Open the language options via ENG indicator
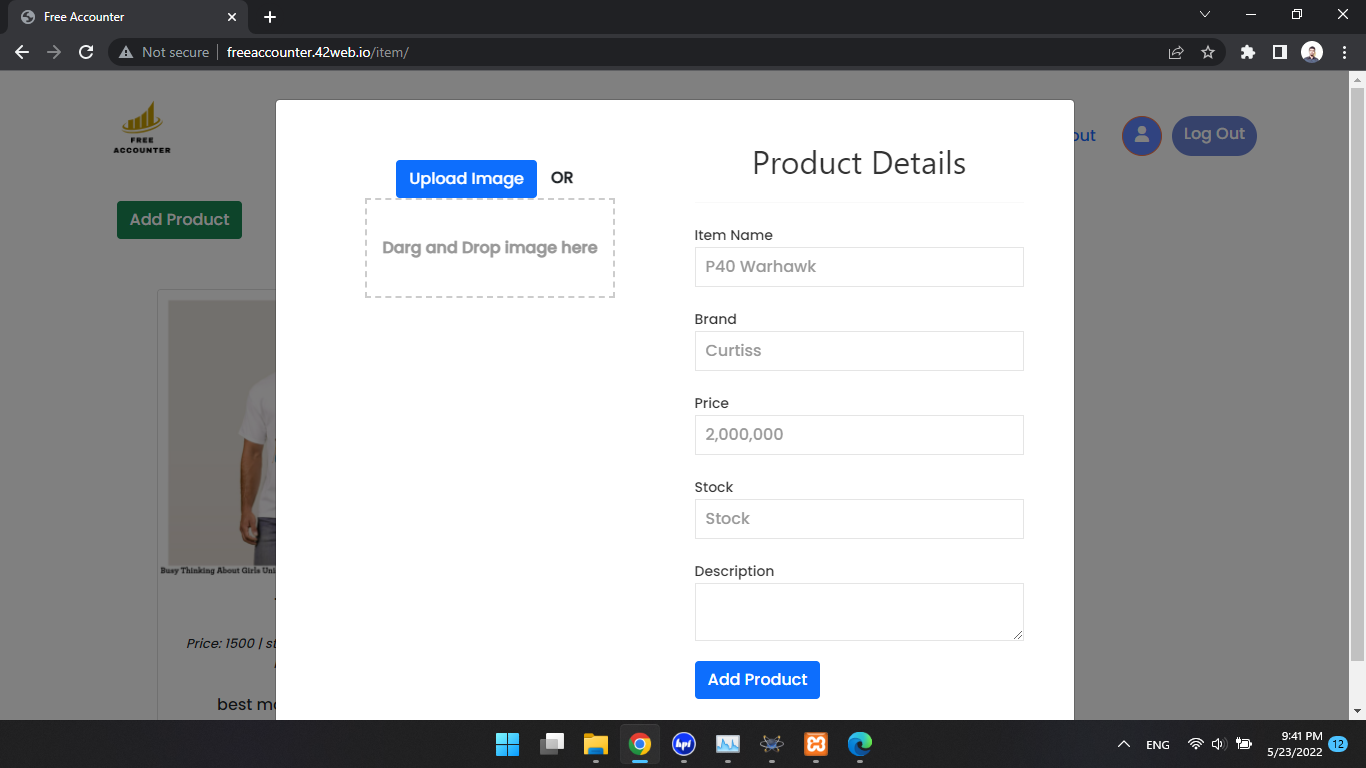This screenshot has width=1366, height=768. coord(1157,744)
